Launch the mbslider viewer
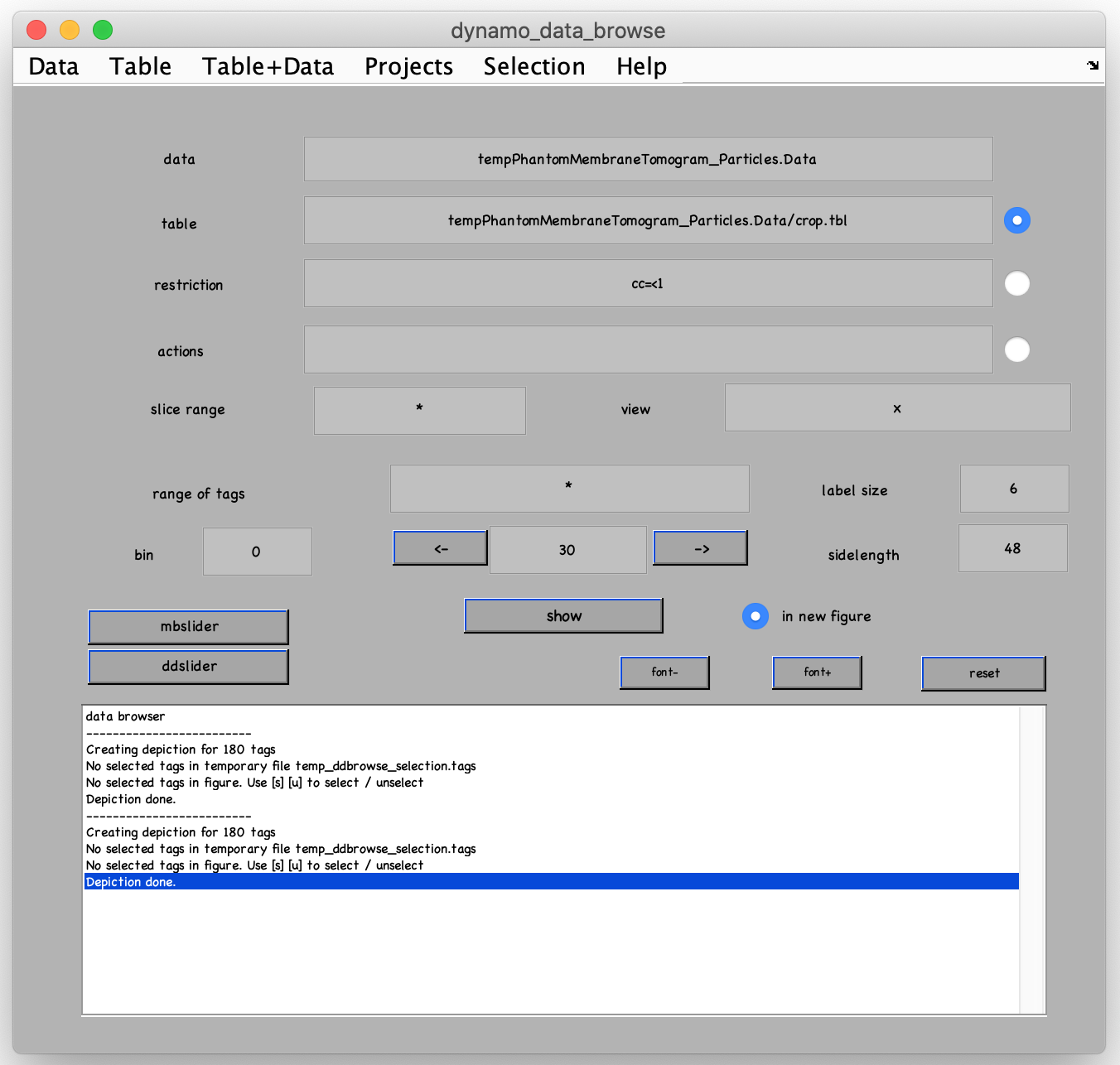The image size is (1120, 1065). pyautogui.click(x=188, y=627)
